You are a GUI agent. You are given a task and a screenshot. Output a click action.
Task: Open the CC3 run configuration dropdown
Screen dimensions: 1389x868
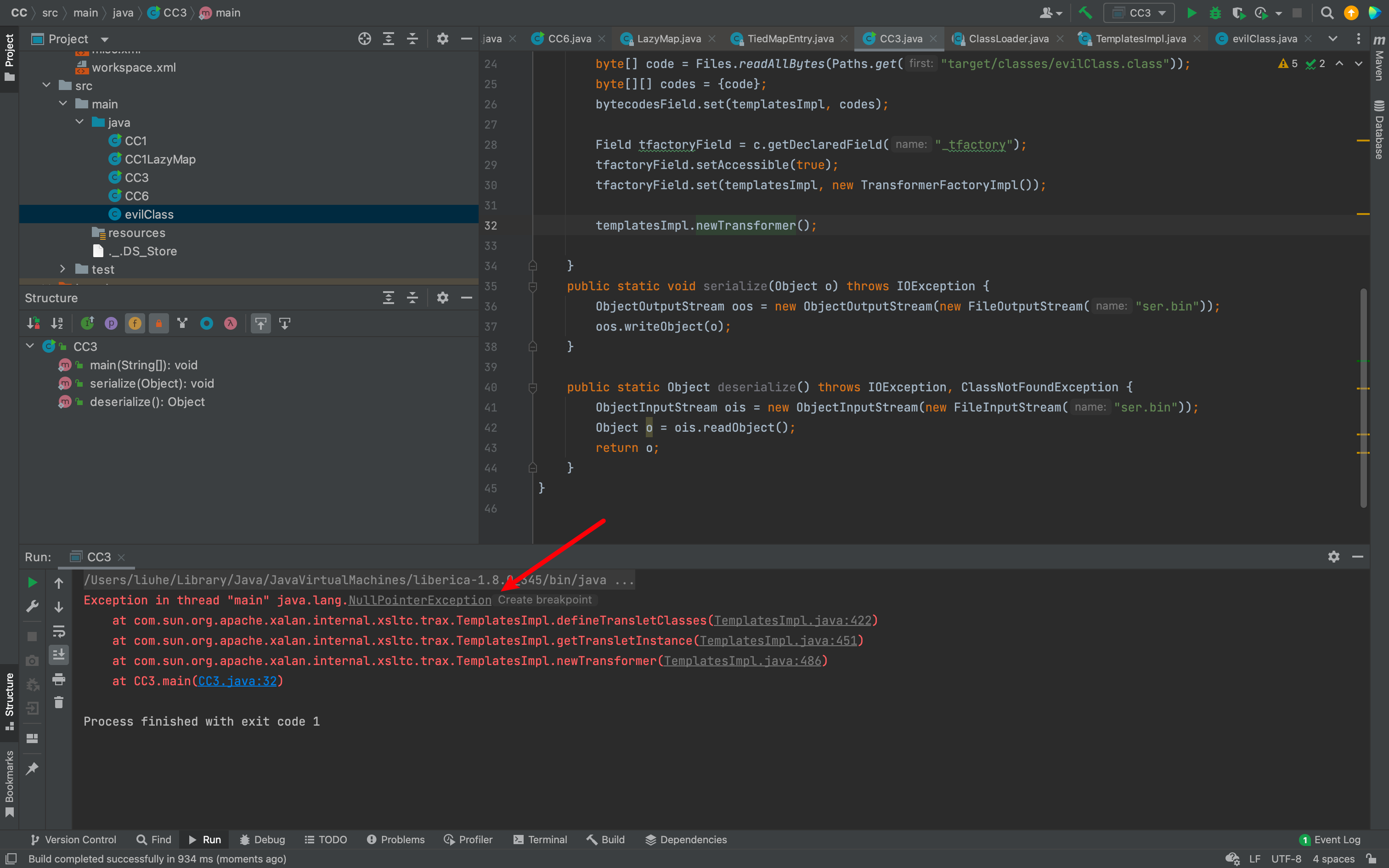coord(1139,13)
